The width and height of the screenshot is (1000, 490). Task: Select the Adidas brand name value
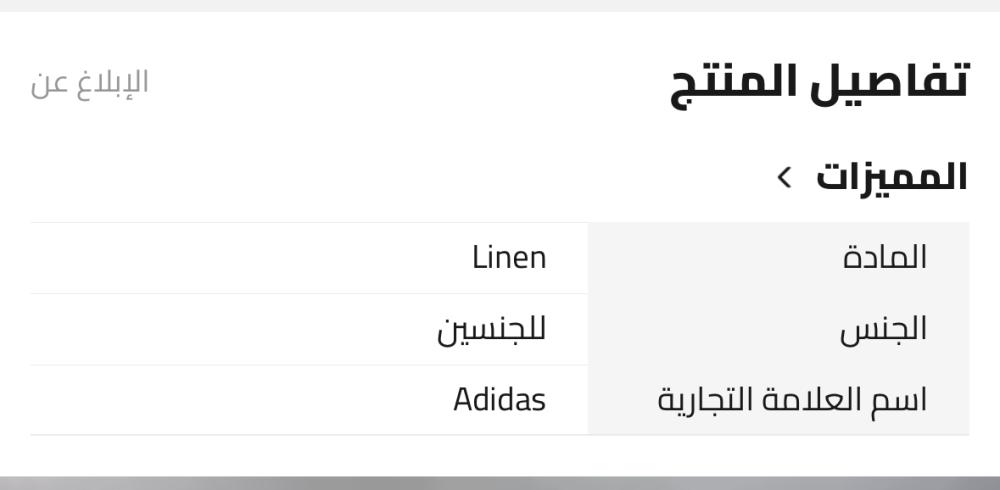point(499,400)
